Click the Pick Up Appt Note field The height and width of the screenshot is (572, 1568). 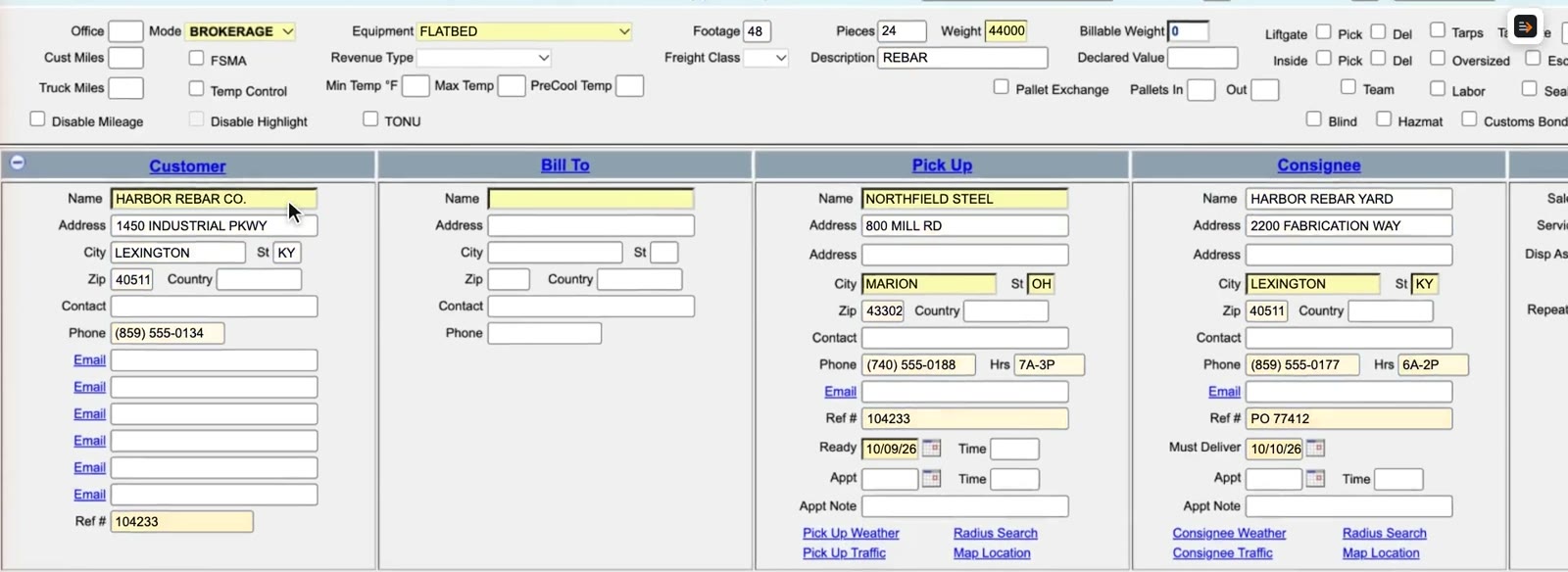pyautogui.click(x=964, y=506)
